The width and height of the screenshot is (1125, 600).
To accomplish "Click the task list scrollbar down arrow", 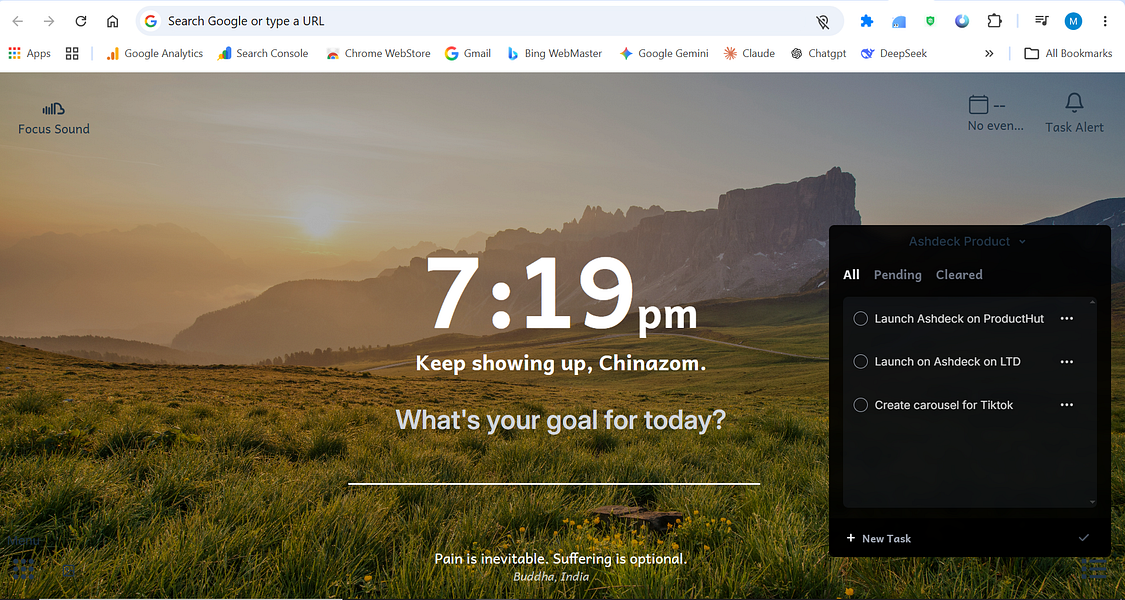I will [1093, 502].
